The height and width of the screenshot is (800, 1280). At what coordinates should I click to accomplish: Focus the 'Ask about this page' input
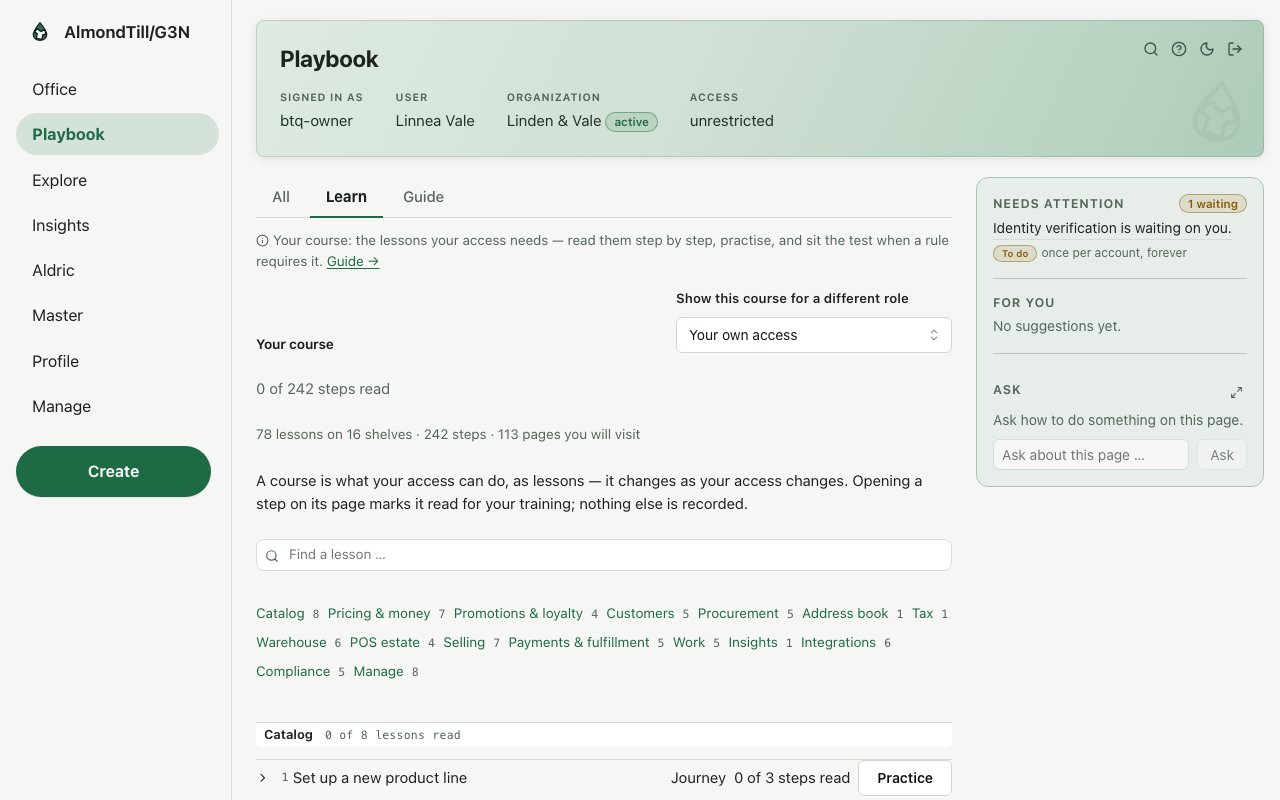1091,455
